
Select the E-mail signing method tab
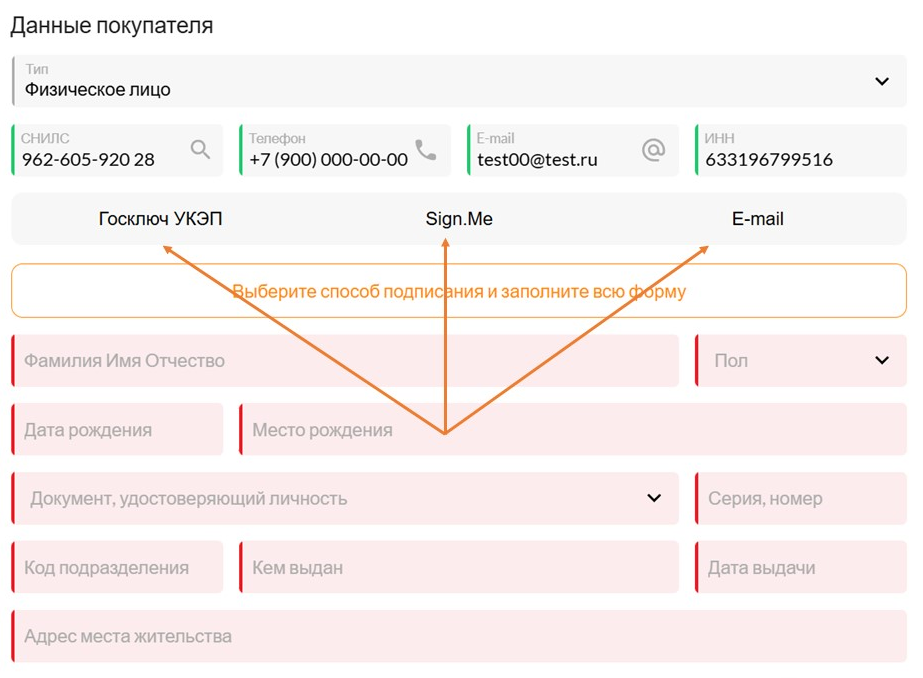point(758,219)
